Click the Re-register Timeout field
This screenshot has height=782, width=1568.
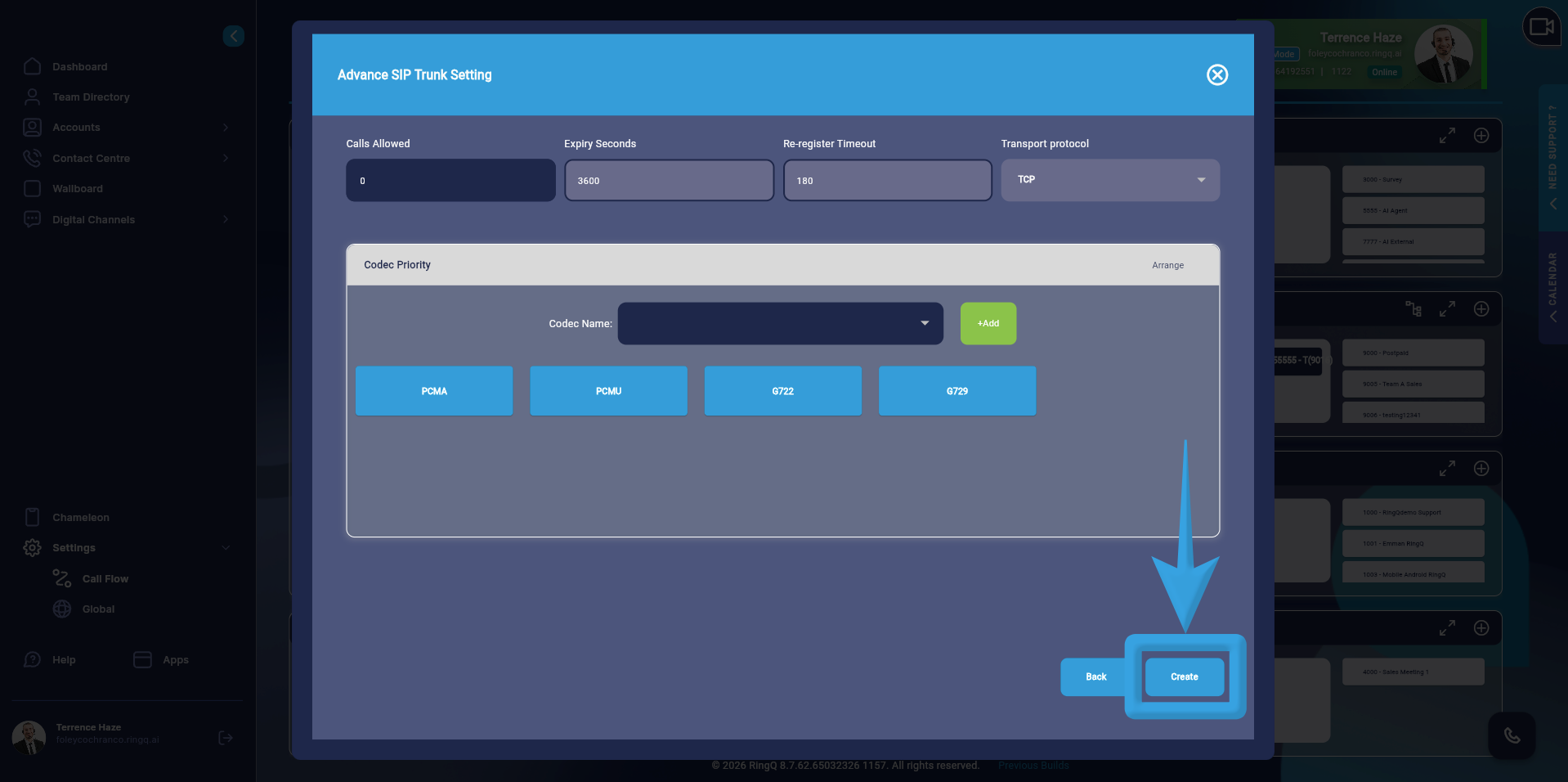(887, 181)
